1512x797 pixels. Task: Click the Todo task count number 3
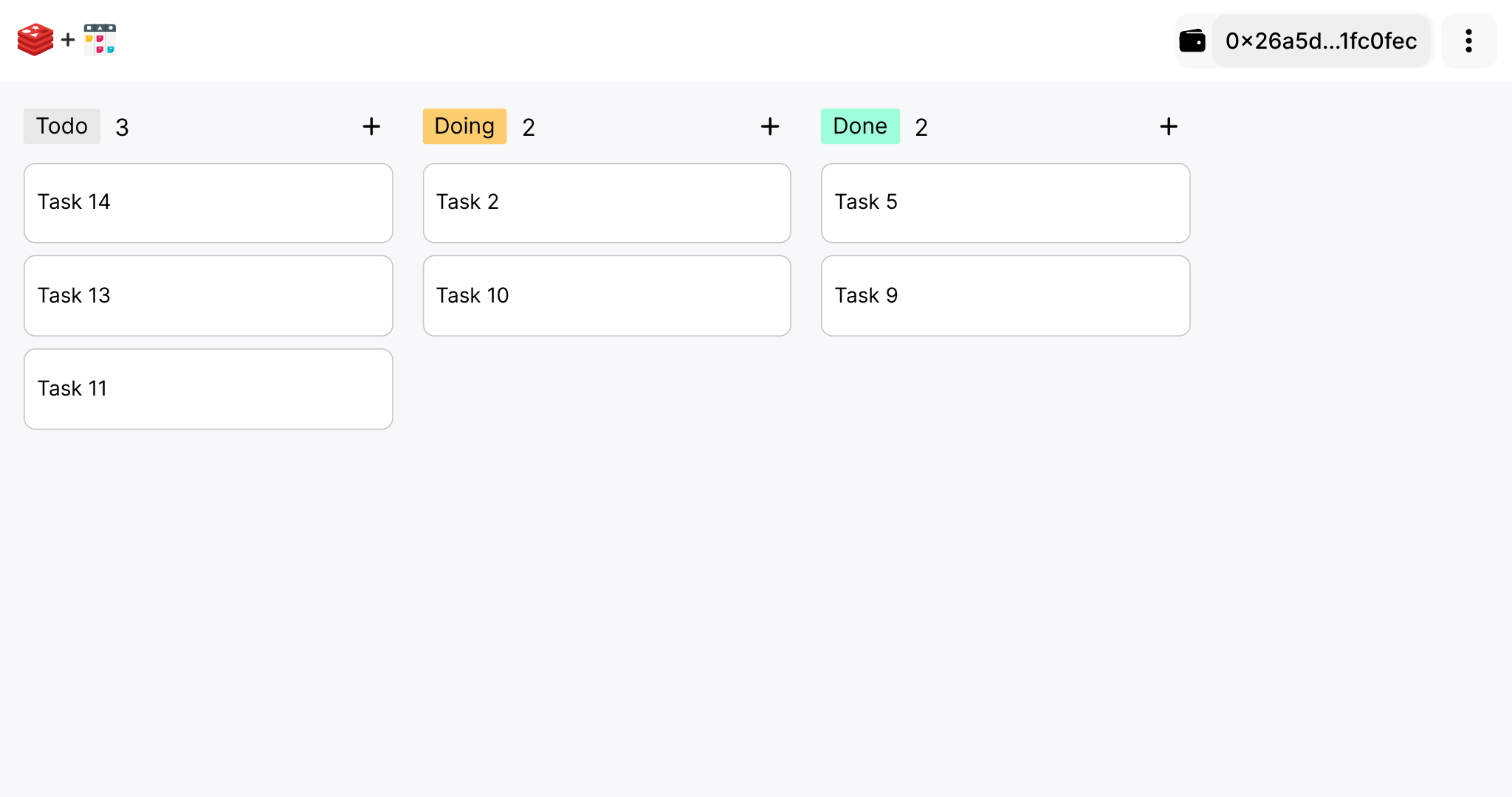pos(121,126)
